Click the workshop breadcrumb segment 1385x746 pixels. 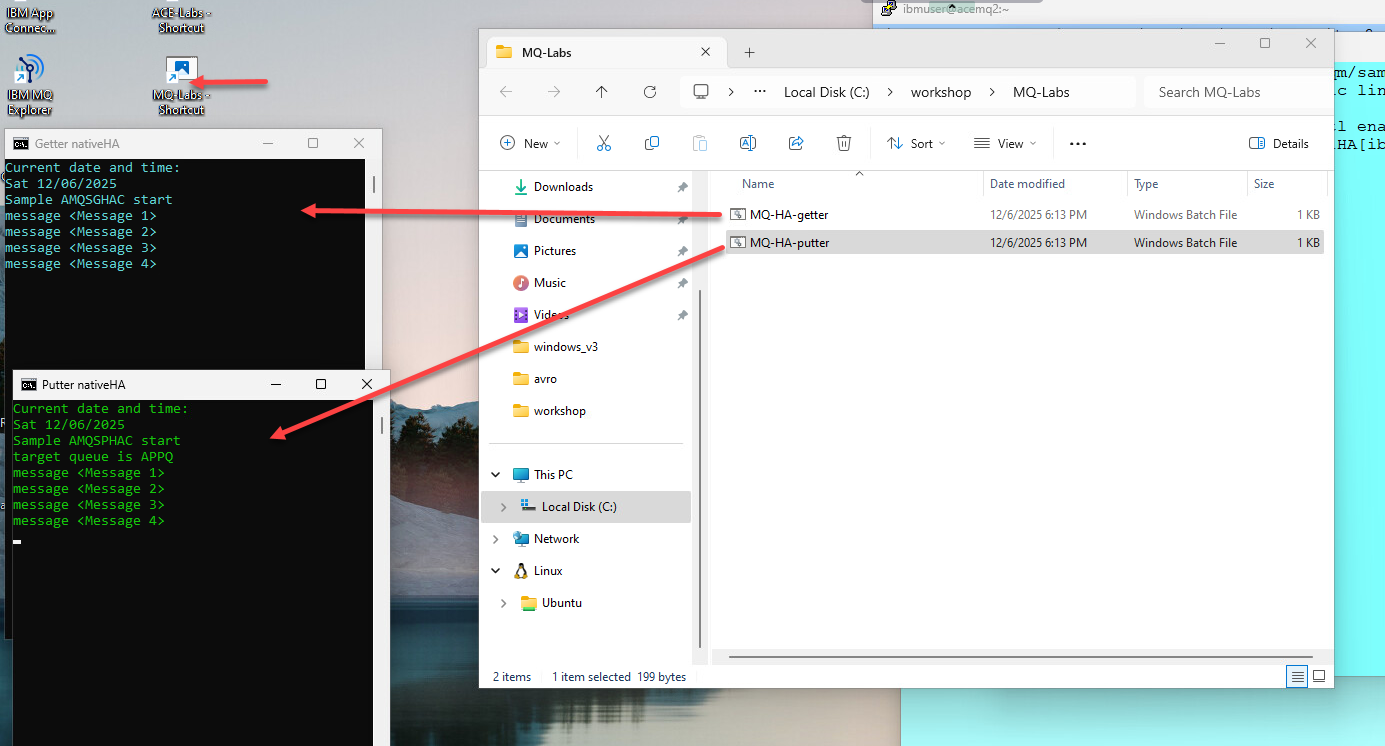[941, 92]
